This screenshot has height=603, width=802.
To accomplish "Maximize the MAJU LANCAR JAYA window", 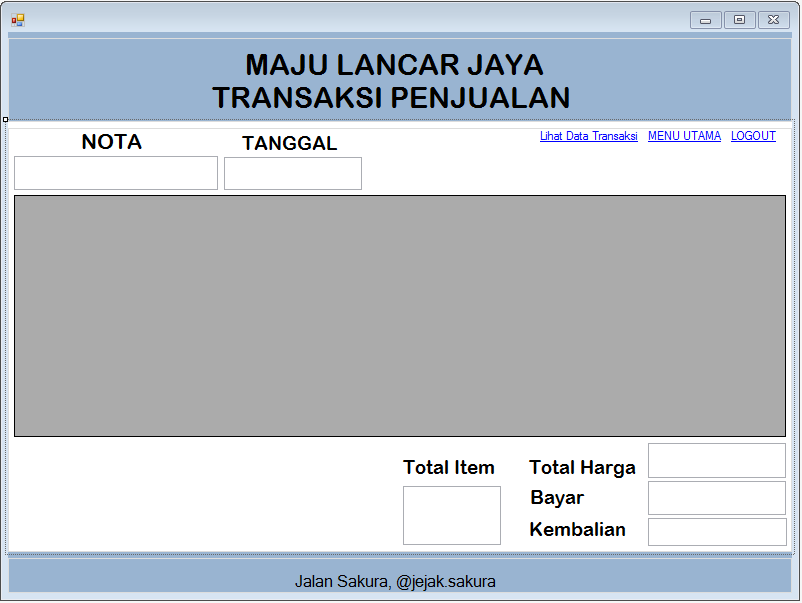I will (739, 19).
